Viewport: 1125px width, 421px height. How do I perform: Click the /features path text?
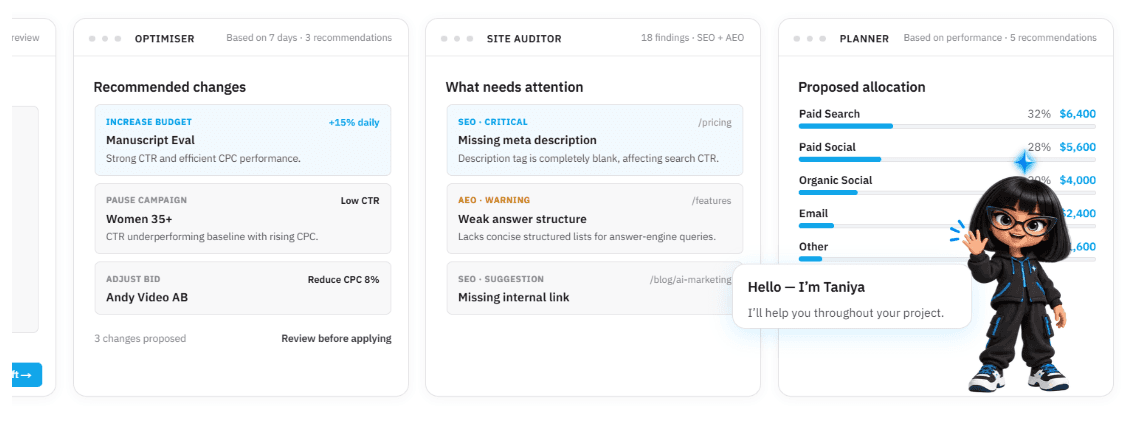tap(712, 201)
